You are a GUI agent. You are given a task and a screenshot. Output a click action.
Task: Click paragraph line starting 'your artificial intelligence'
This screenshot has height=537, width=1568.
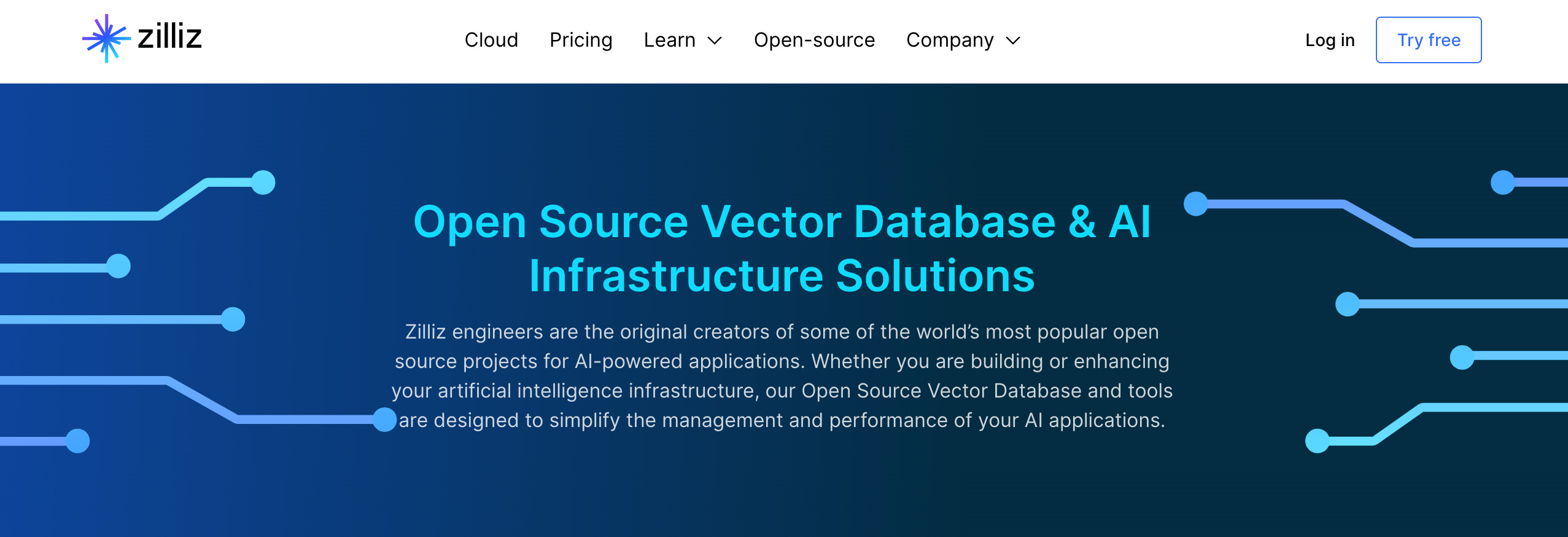[x=782, y=391]
